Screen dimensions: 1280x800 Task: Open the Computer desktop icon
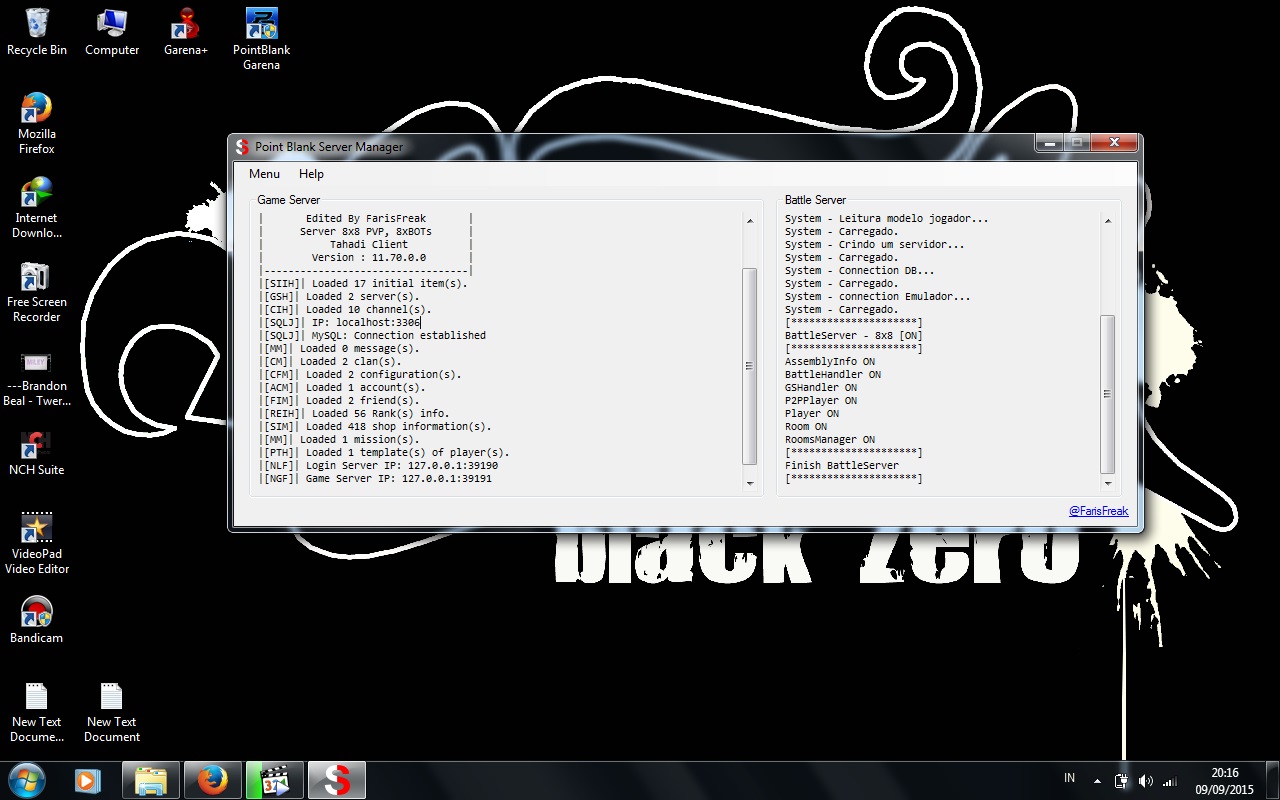point(112,32)
